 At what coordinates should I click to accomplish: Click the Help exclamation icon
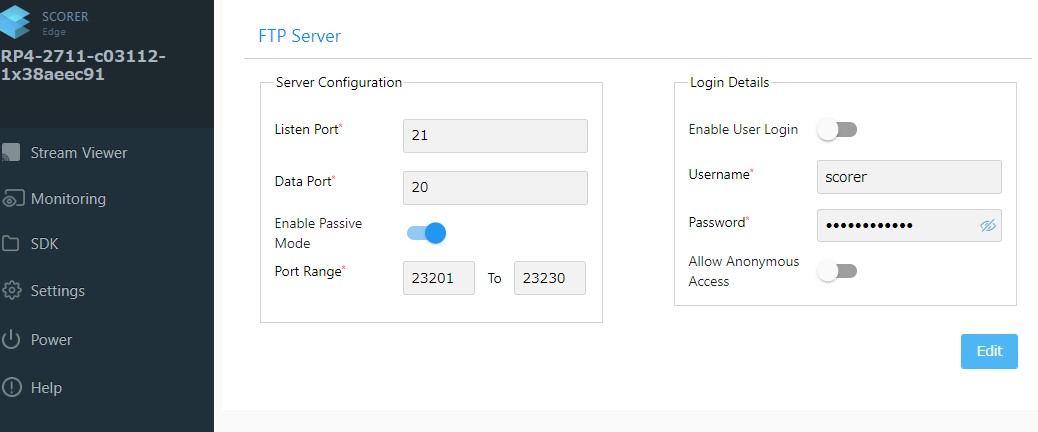pyautogui.click(x=11, y=387)
